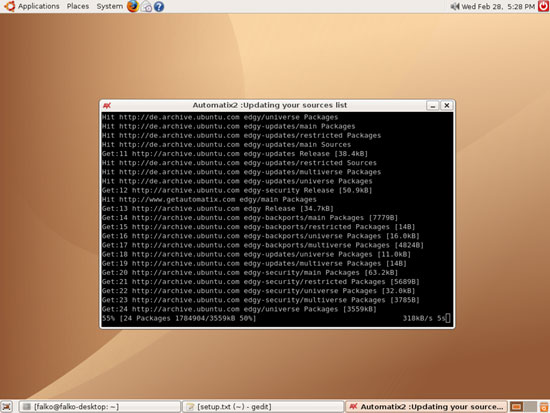Click the 'Get:13' edgy Release [34.7kB] line

coord(217,208)
